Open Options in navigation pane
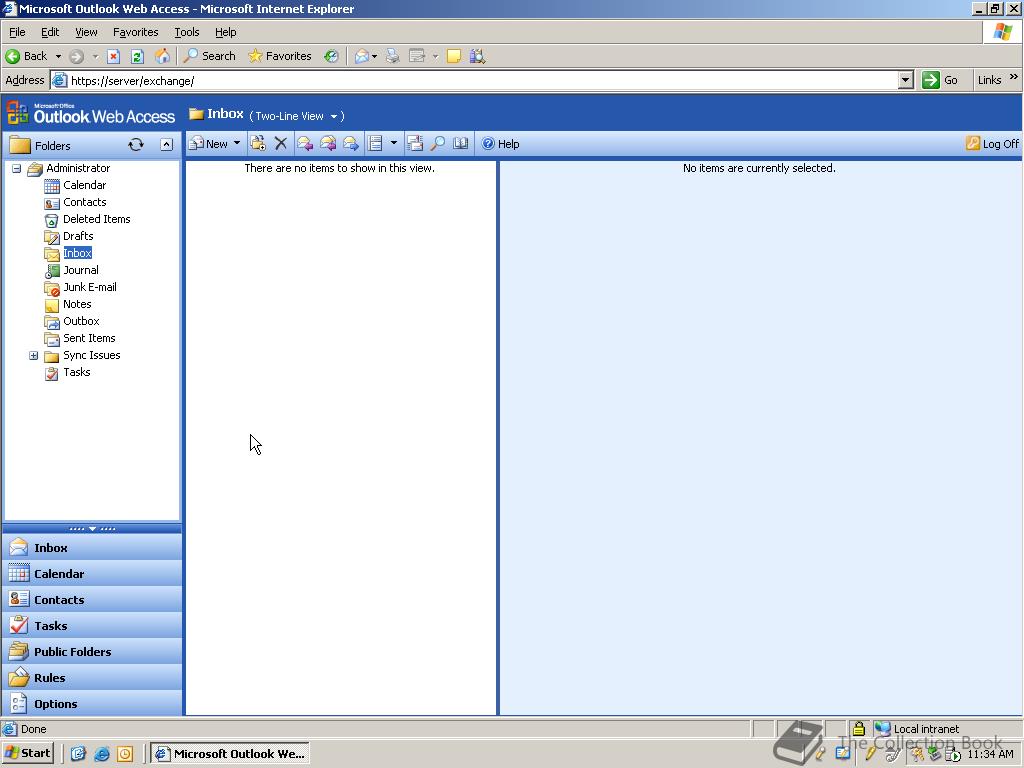This screenshot has height=768, width=1024. (92, 704)
